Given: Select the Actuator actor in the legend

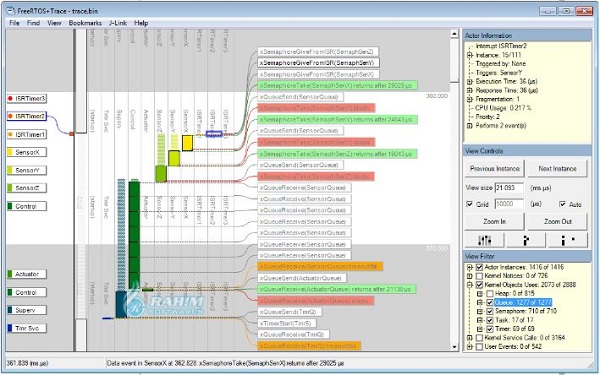Looking at the screenshot, I should point(27,274).
